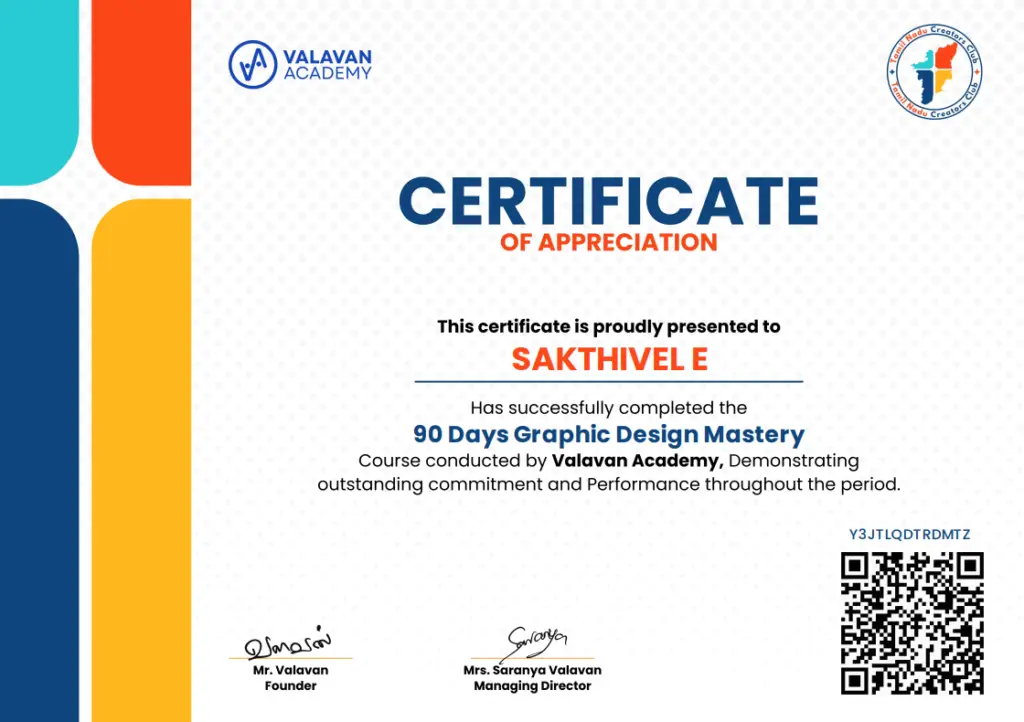Click the dark blue vertical color bar

pyautogui.click(x=39, y=460)
